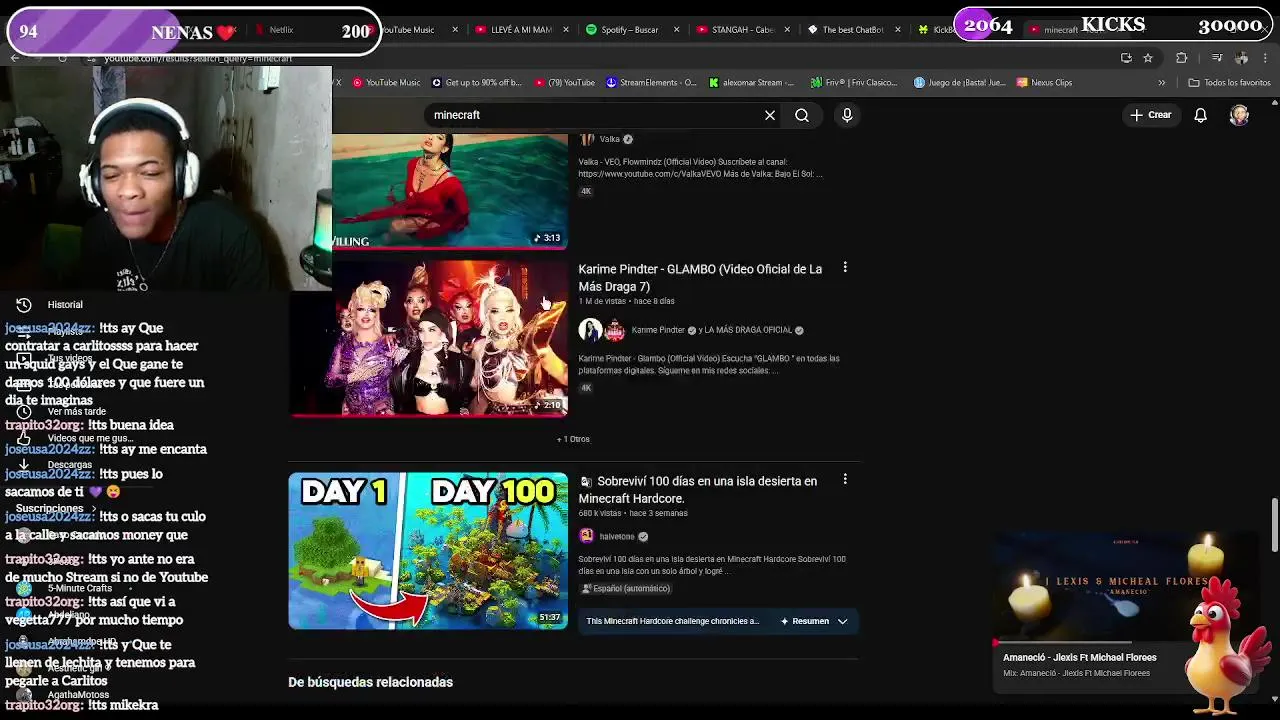Close the STANGAH tab

click(x=787, y=30)
